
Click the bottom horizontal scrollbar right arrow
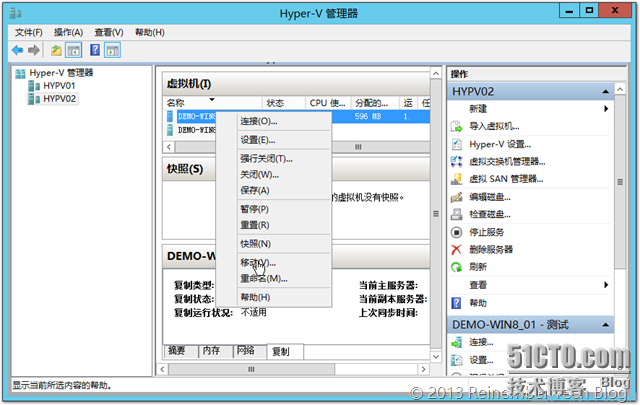pyautogui.click(x=424, y=369)
